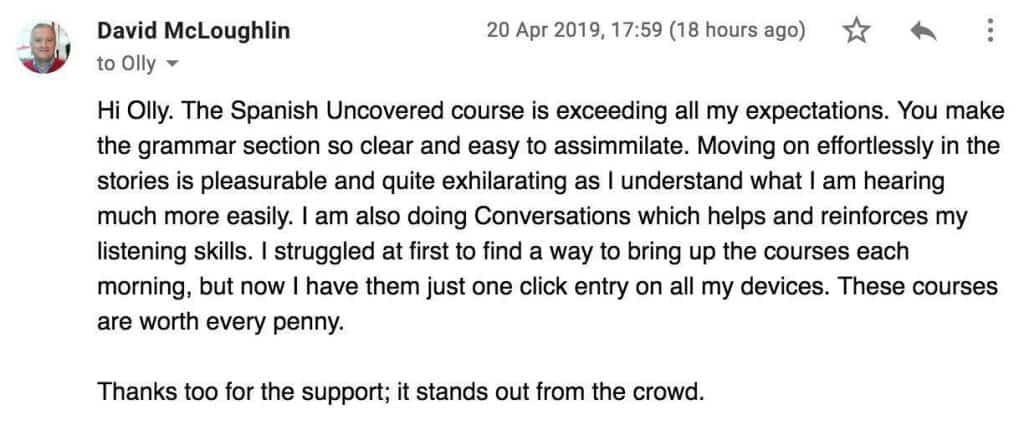
Task: Expand recipient details arrow next to Olly
Action: click(172, 64)
